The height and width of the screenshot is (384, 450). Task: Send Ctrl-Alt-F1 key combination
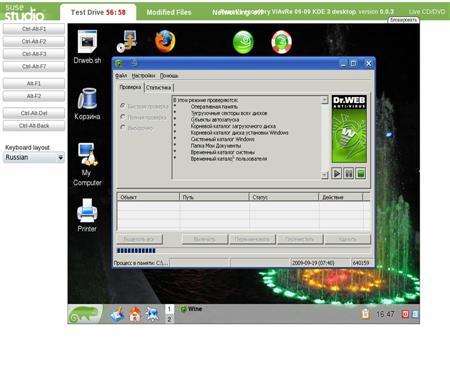point(34,29)
